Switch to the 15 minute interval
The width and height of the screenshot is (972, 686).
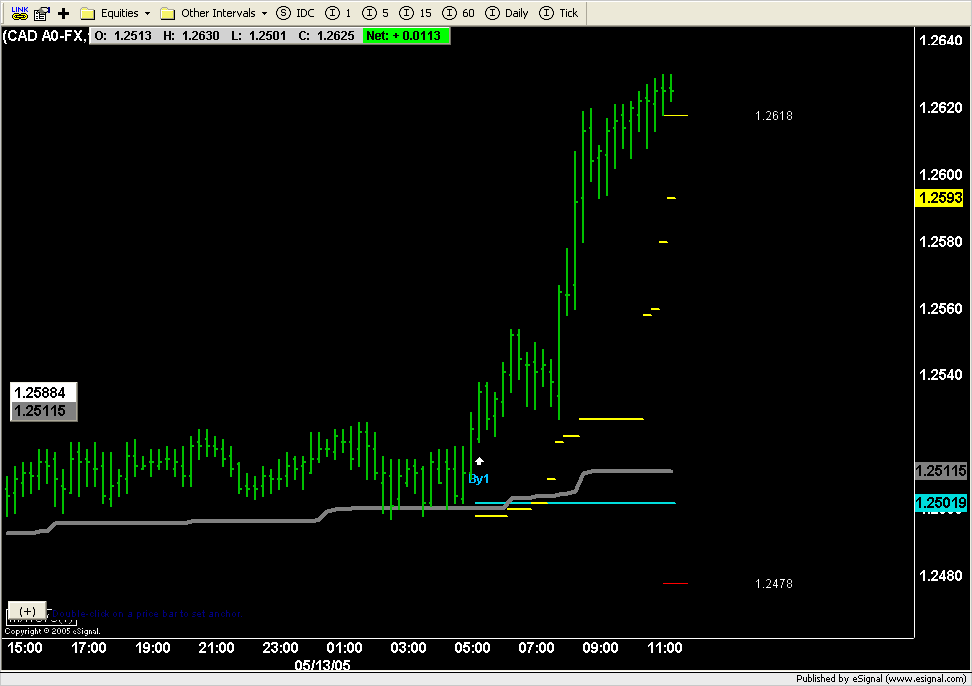click(x=415, y=13)
